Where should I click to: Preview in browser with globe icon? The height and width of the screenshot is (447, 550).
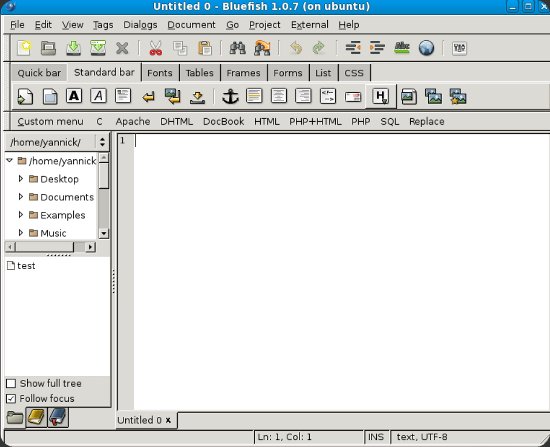pos(427,48)
